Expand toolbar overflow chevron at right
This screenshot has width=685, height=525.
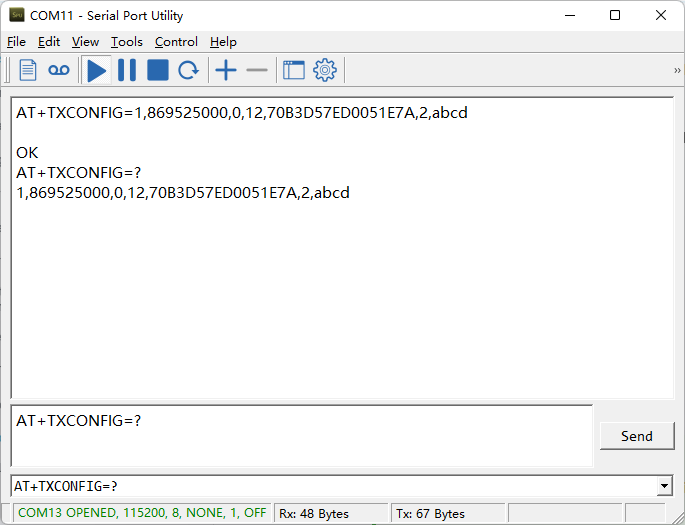pos(677,70)
